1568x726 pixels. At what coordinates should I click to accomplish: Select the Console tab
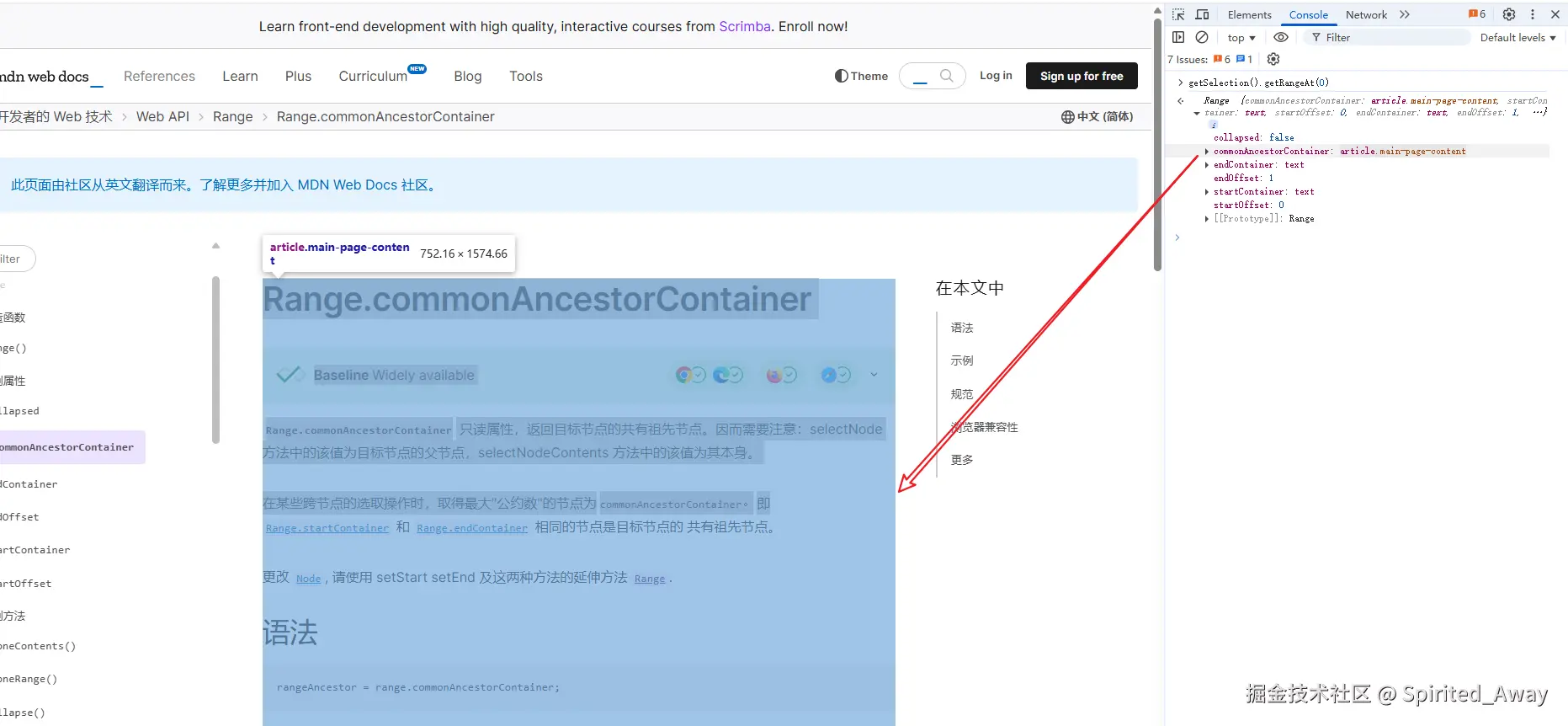(1309, 14)
